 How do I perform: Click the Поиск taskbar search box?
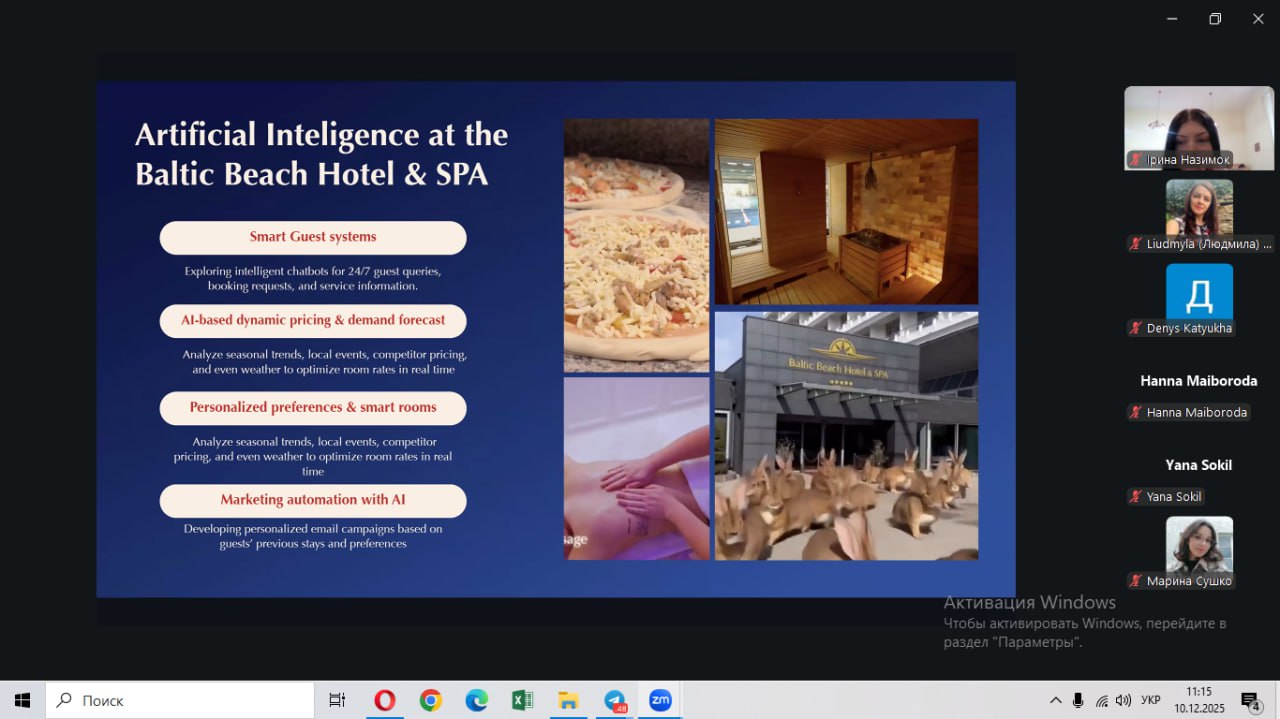(180, 700)
